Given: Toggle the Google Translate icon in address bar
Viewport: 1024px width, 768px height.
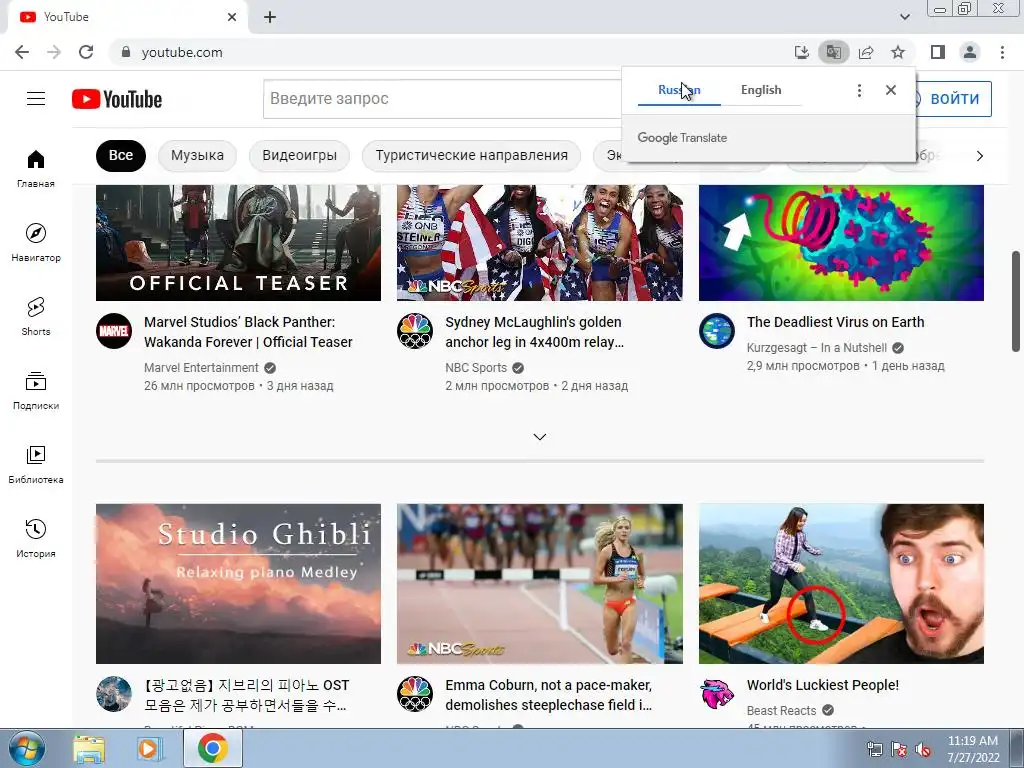Looking at the screenshot, I should coord(833,52).
